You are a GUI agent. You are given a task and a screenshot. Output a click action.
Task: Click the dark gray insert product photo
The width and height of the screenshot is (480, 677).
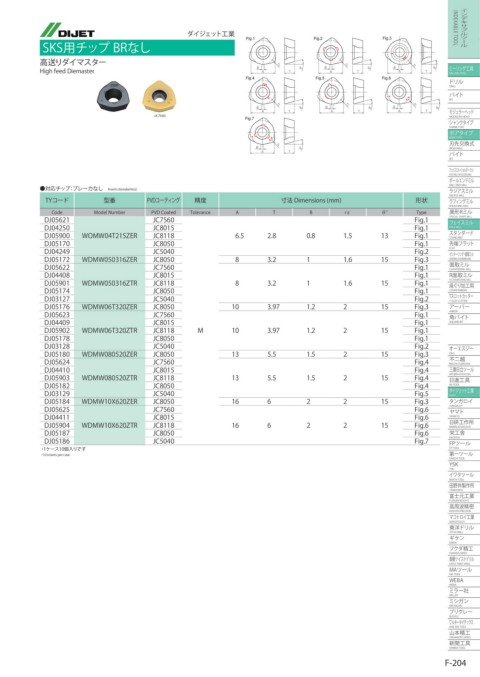tap(113, 96)
